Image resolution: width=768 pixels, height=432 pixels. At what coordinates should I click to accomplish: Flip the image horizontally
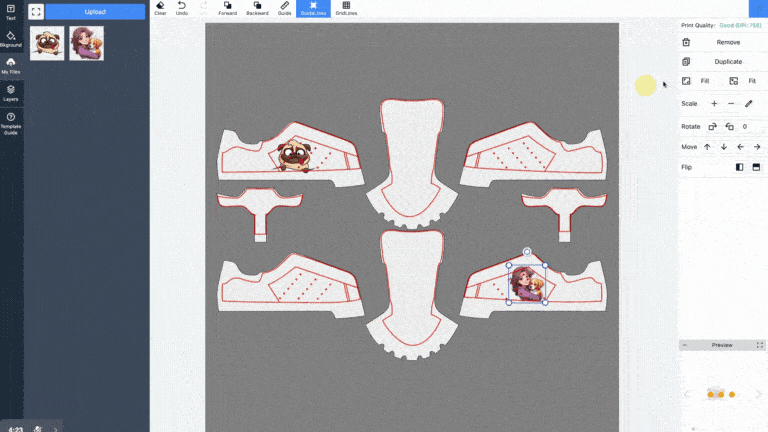pos(740,167)
